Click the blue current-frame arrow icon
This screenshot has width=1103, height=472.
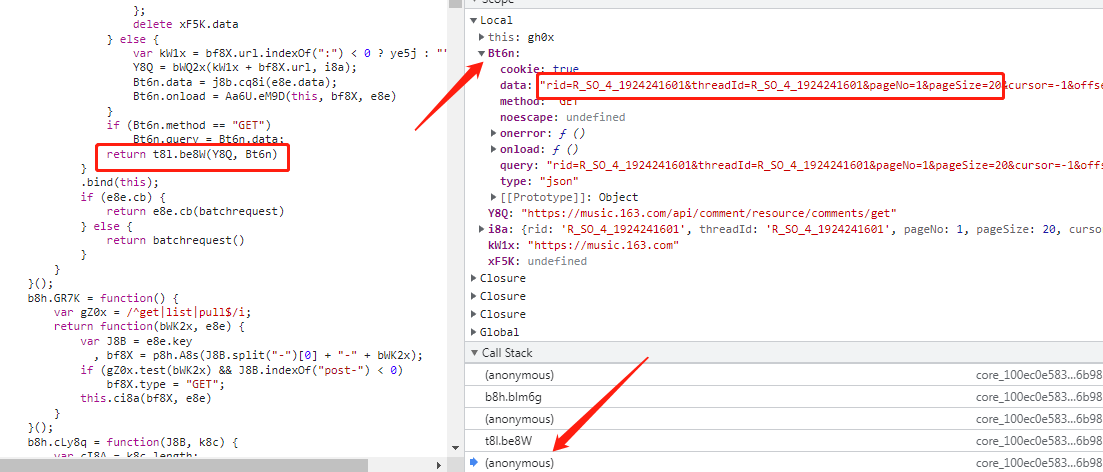tap(474, 462)
